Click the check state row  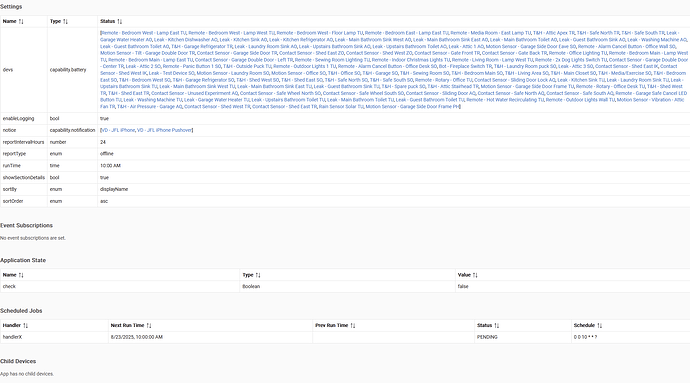[345, 287]
